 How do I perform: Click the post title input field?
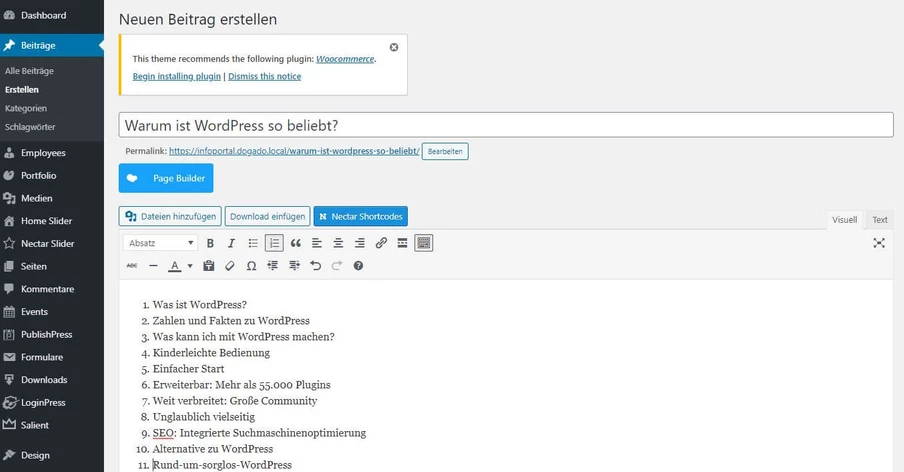(505, 125)
